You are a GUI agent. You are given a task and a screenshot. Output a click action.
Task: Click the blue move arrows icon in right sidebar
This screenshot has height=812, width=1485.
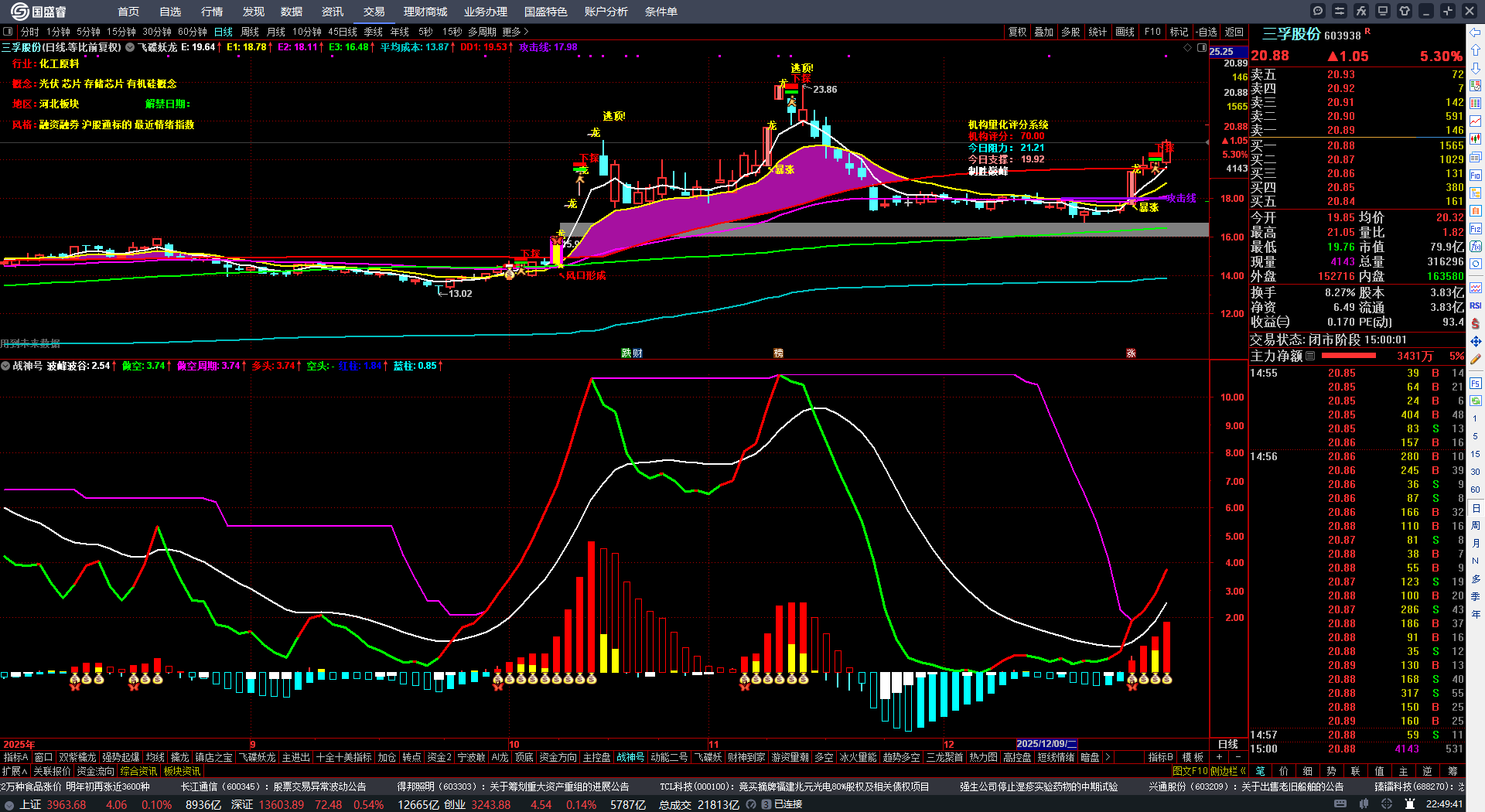tap(1476, 341)
